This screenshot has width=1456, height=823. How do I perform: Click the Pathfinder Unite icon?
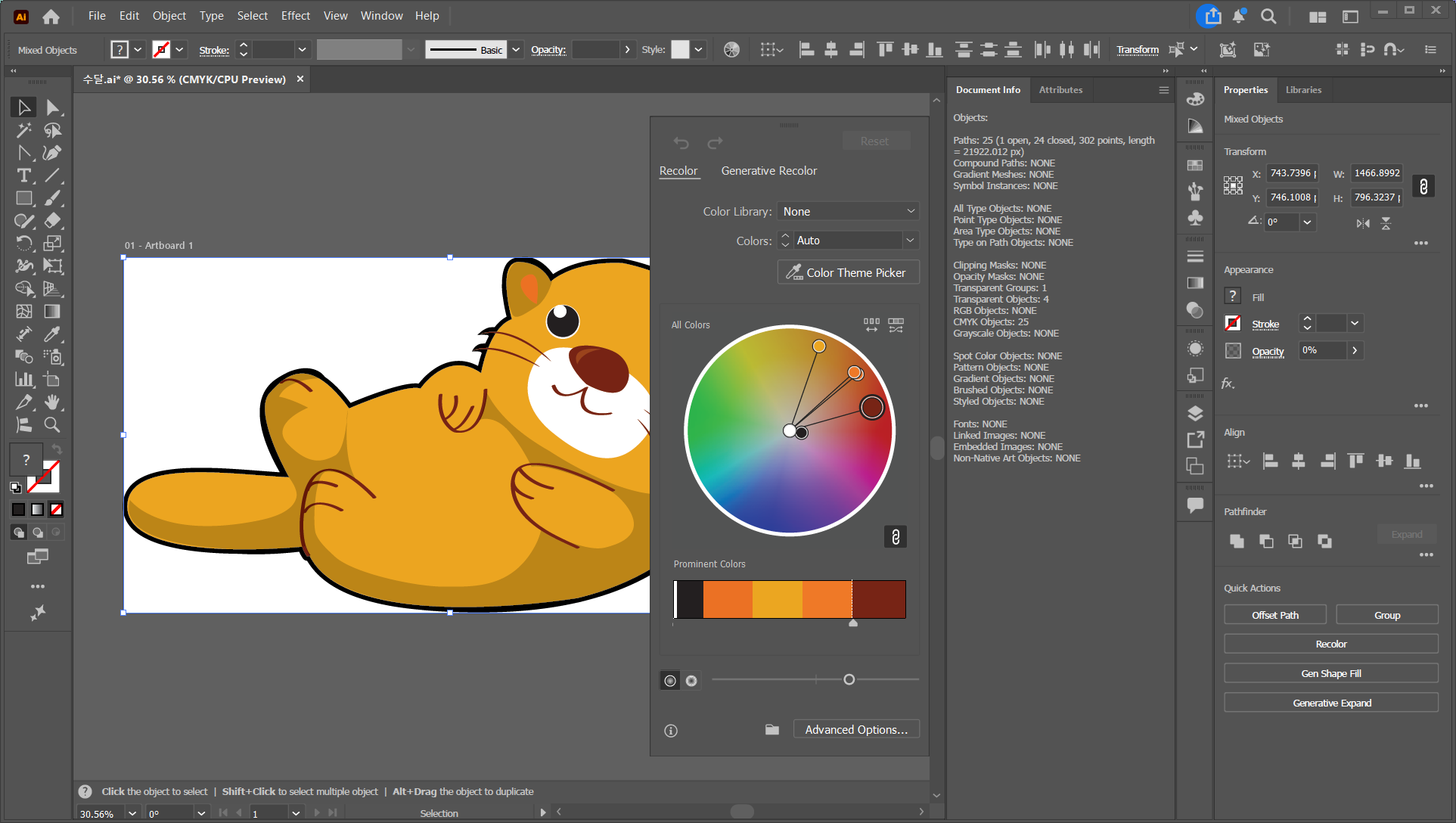click(x=1237, y=541)
